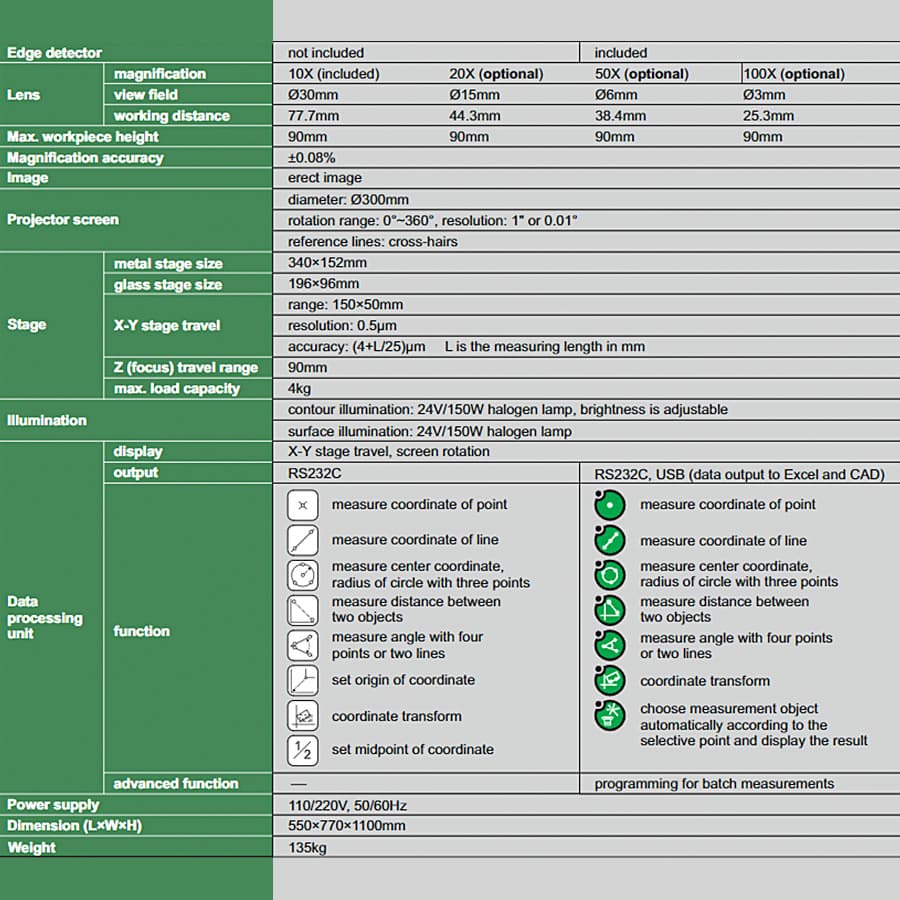Click the 'Ø30mm' view field value
Image resolution: width=900 pixels, height=900 pixels.
click(313, 95)
